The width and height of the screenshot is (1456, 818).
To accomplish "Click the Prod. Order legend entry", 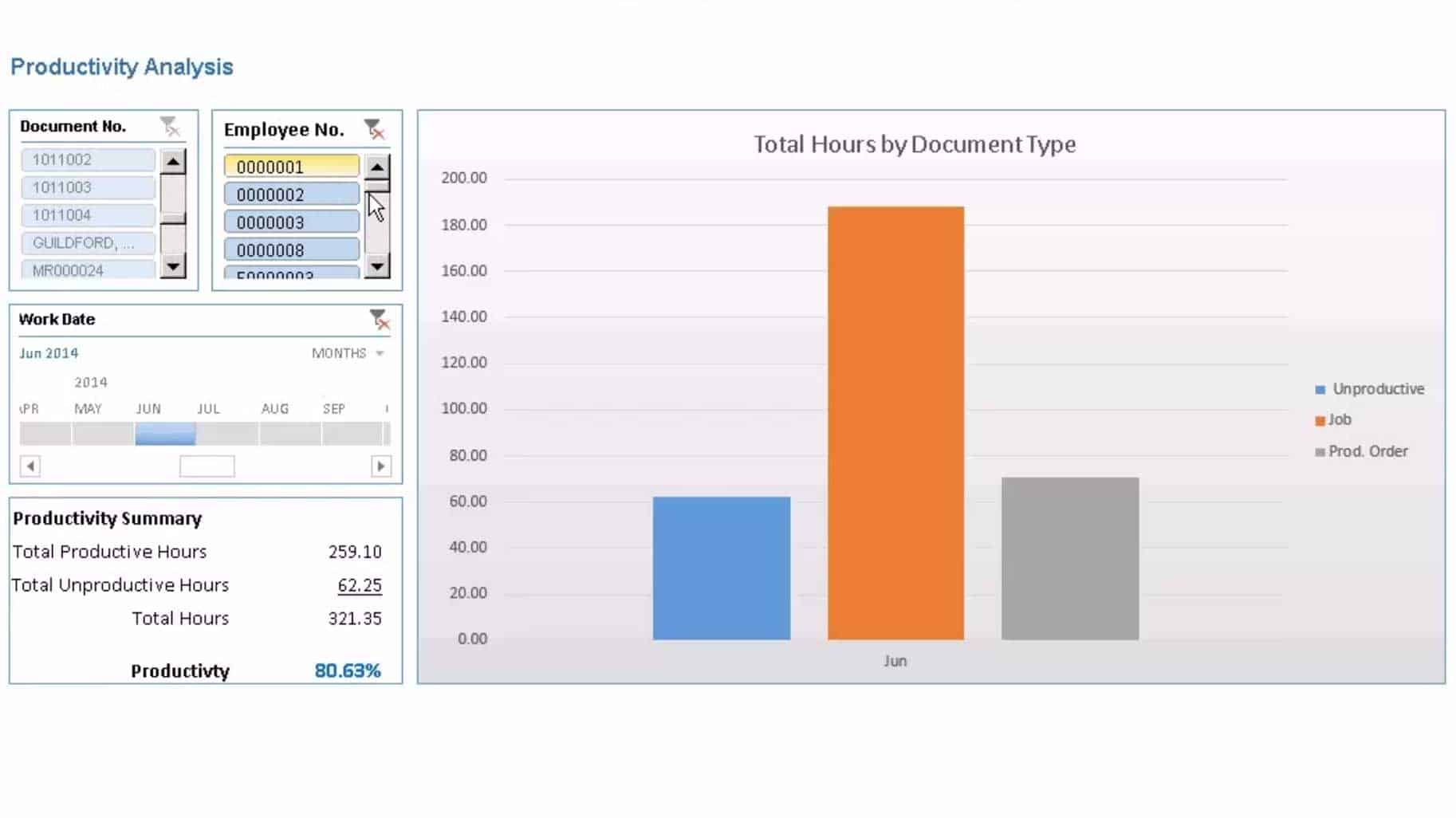I will click(x=1361, y=451).
